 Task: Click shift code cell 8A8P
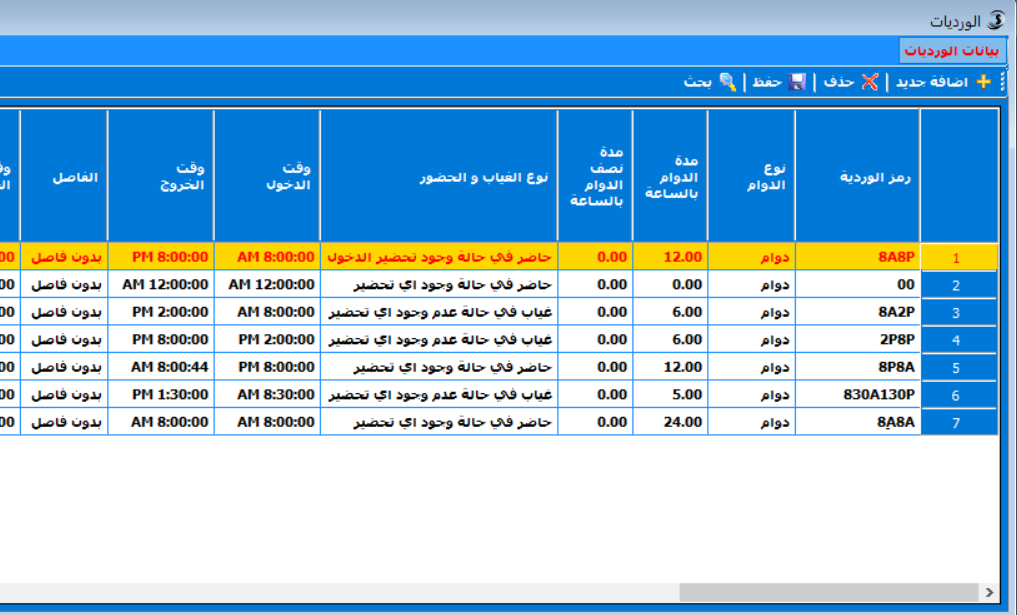tap(857, 257)
